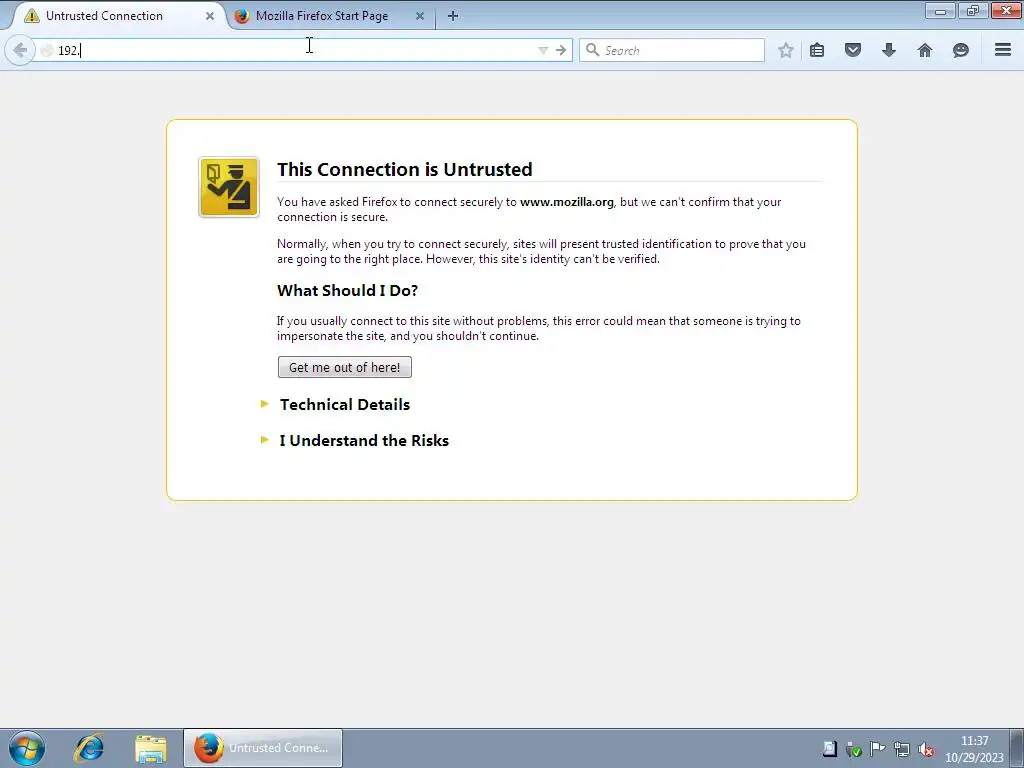Show bookmarks list icon

pos(817,50)
